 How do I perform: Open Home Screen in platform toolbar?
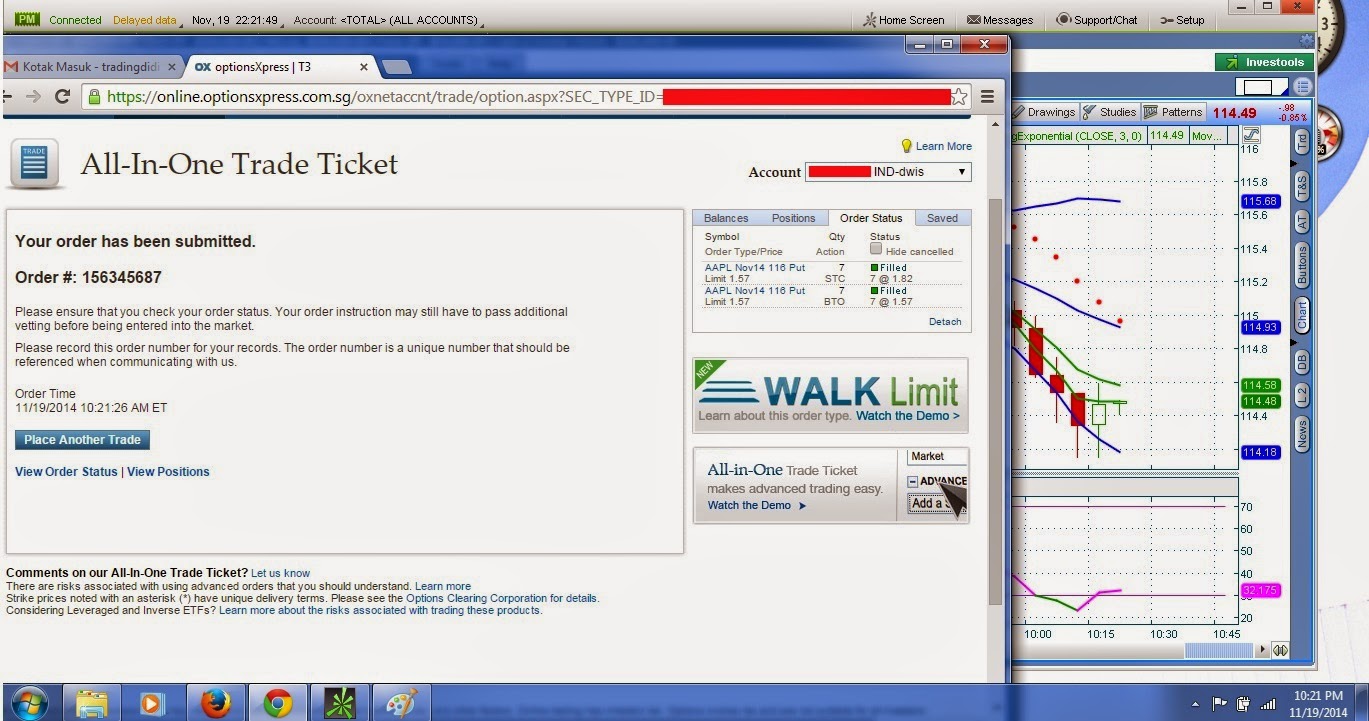coord(904,19)
